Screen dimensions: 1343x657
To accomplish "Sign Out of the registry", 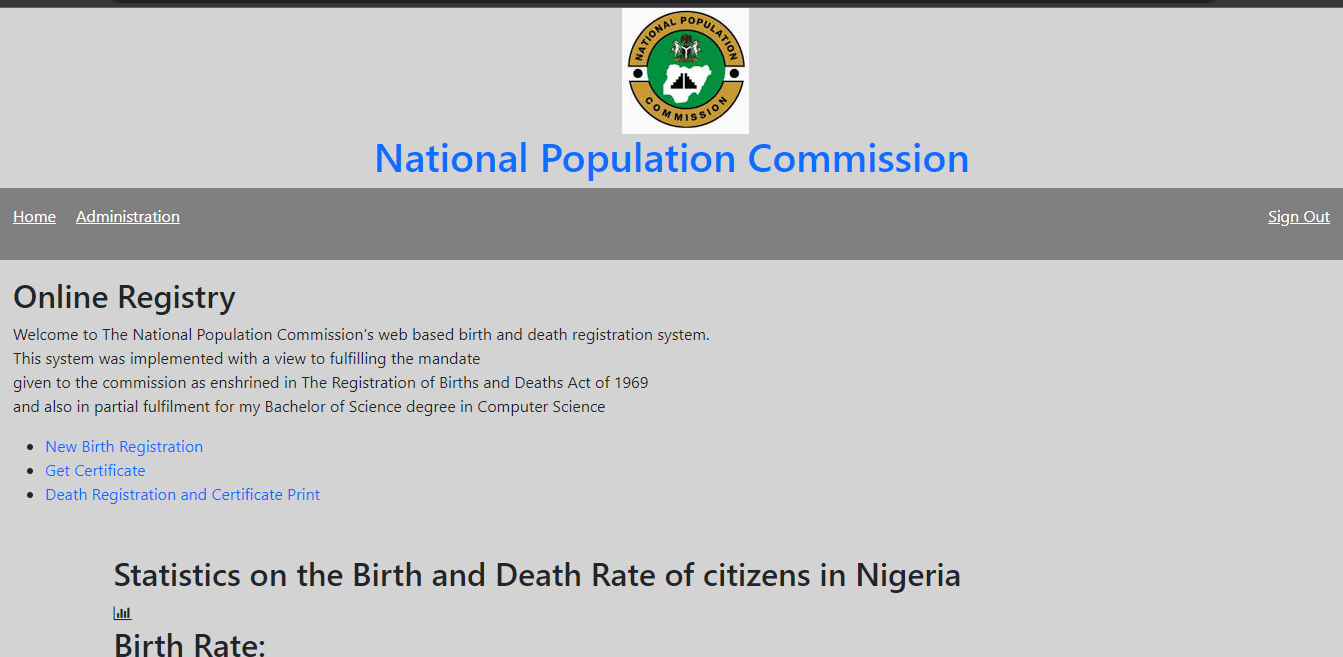I will [1299, 217].
